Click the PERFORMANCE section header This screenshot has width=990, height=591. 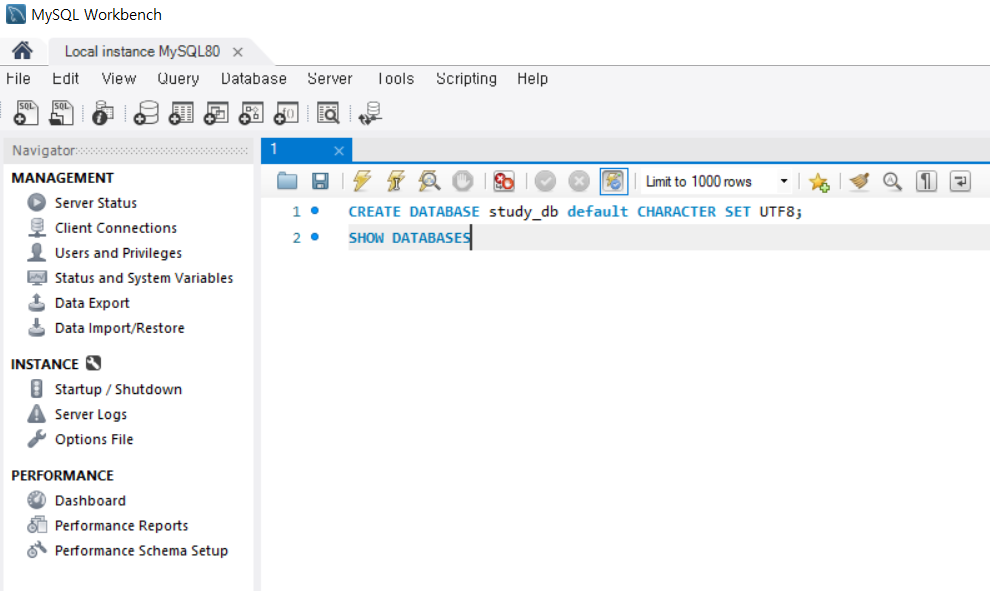coord(63,475)
